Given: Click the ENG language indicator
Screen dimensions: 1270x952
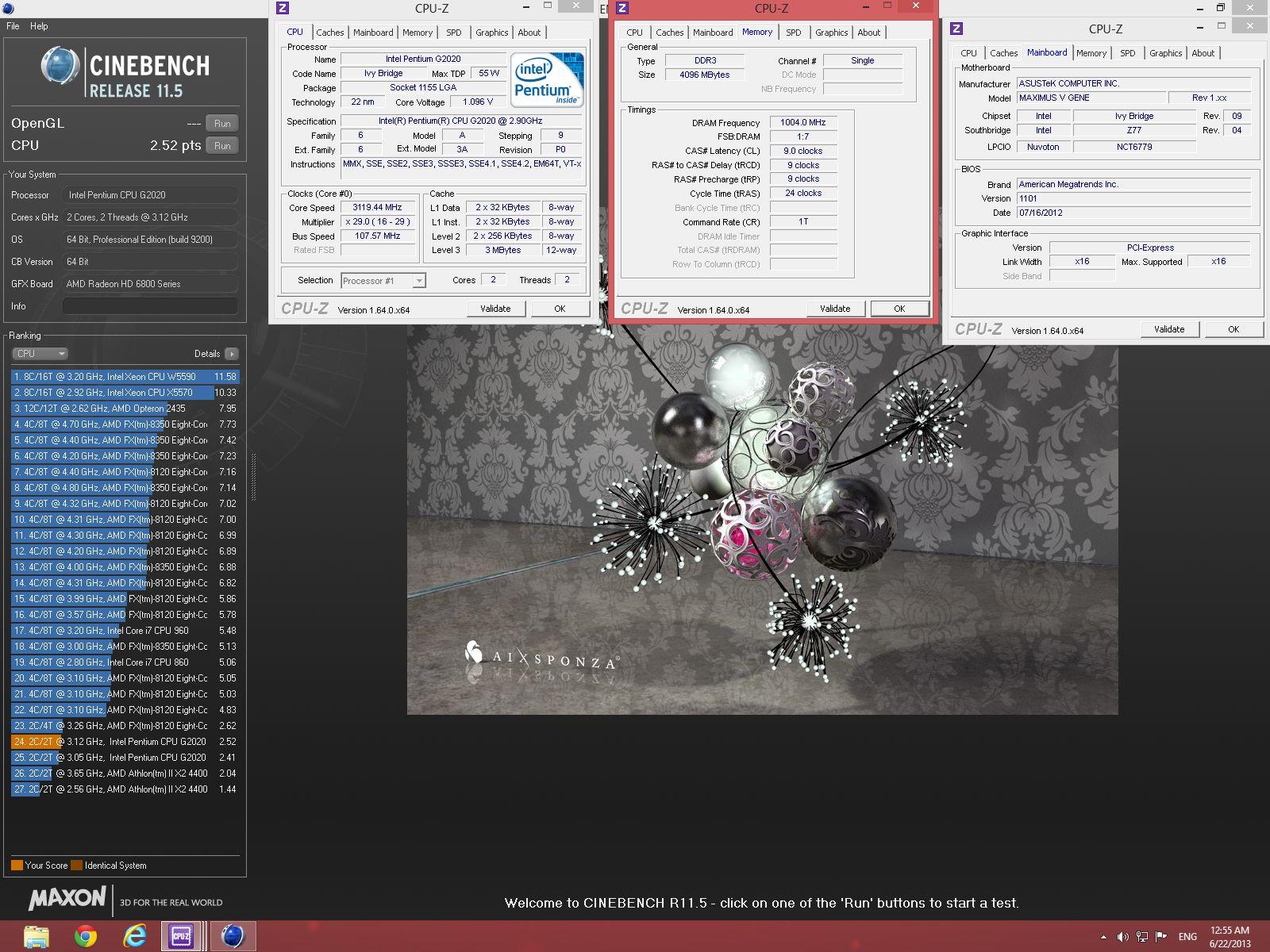Looking at the screenshot, I should tap(1187, 937).
